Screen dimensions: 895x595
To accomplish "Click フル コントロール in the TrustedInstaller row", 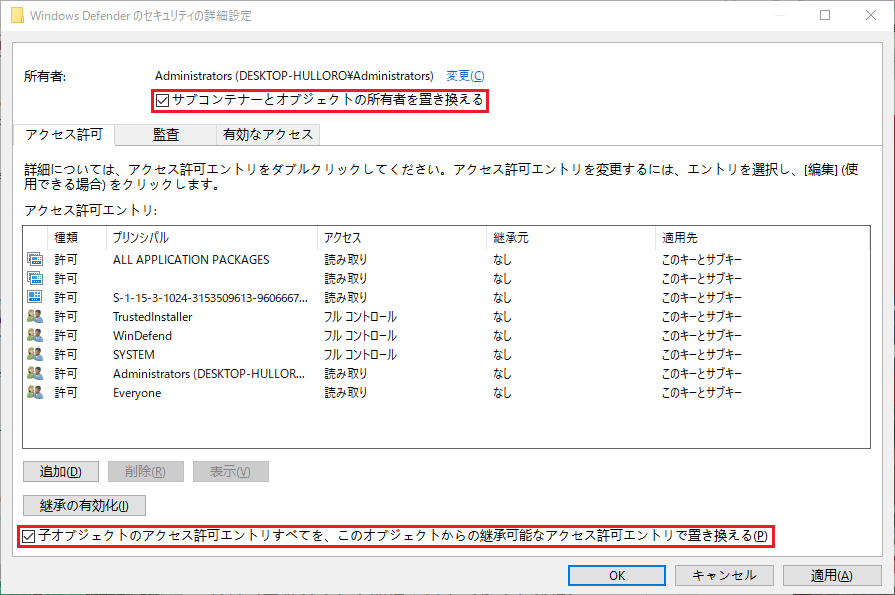I will 360,317.
